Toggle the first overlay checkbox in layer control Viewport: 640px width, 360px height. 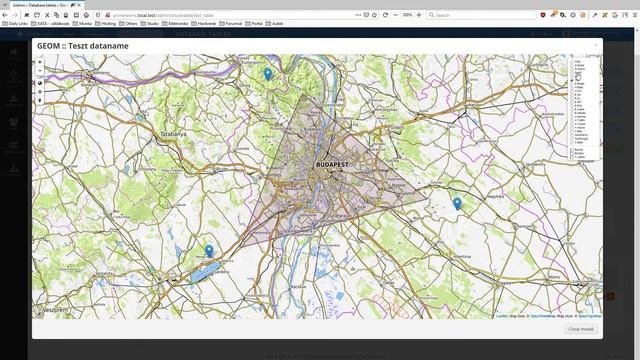coord(572,150)
